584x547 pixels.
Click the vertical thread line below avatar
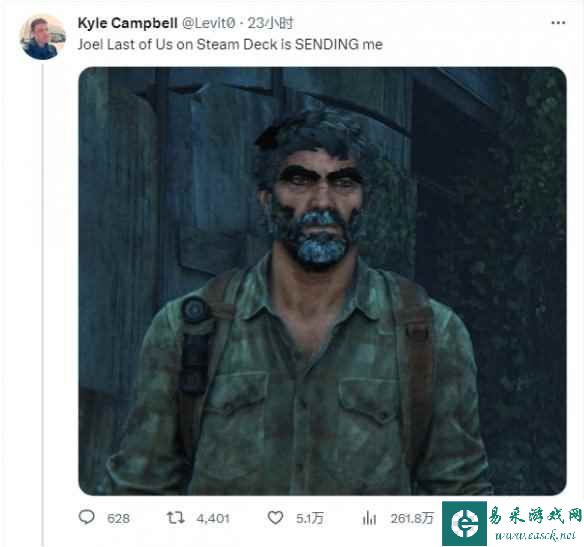[x=43, y=303]
